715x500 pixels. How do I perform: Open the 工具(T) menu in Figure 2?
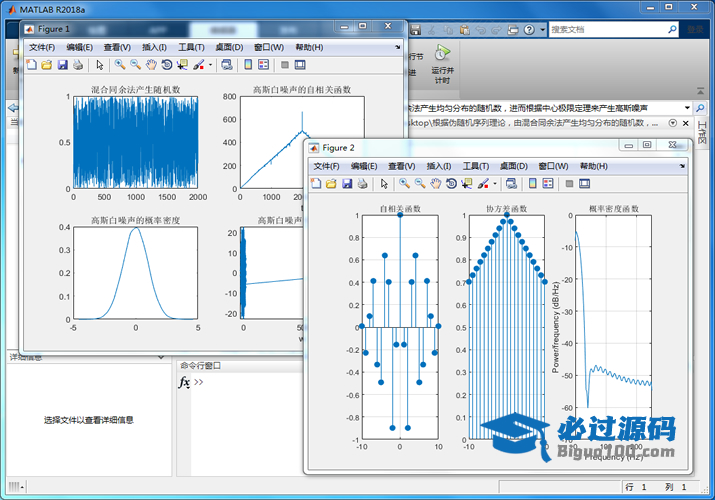click(478, 166)
